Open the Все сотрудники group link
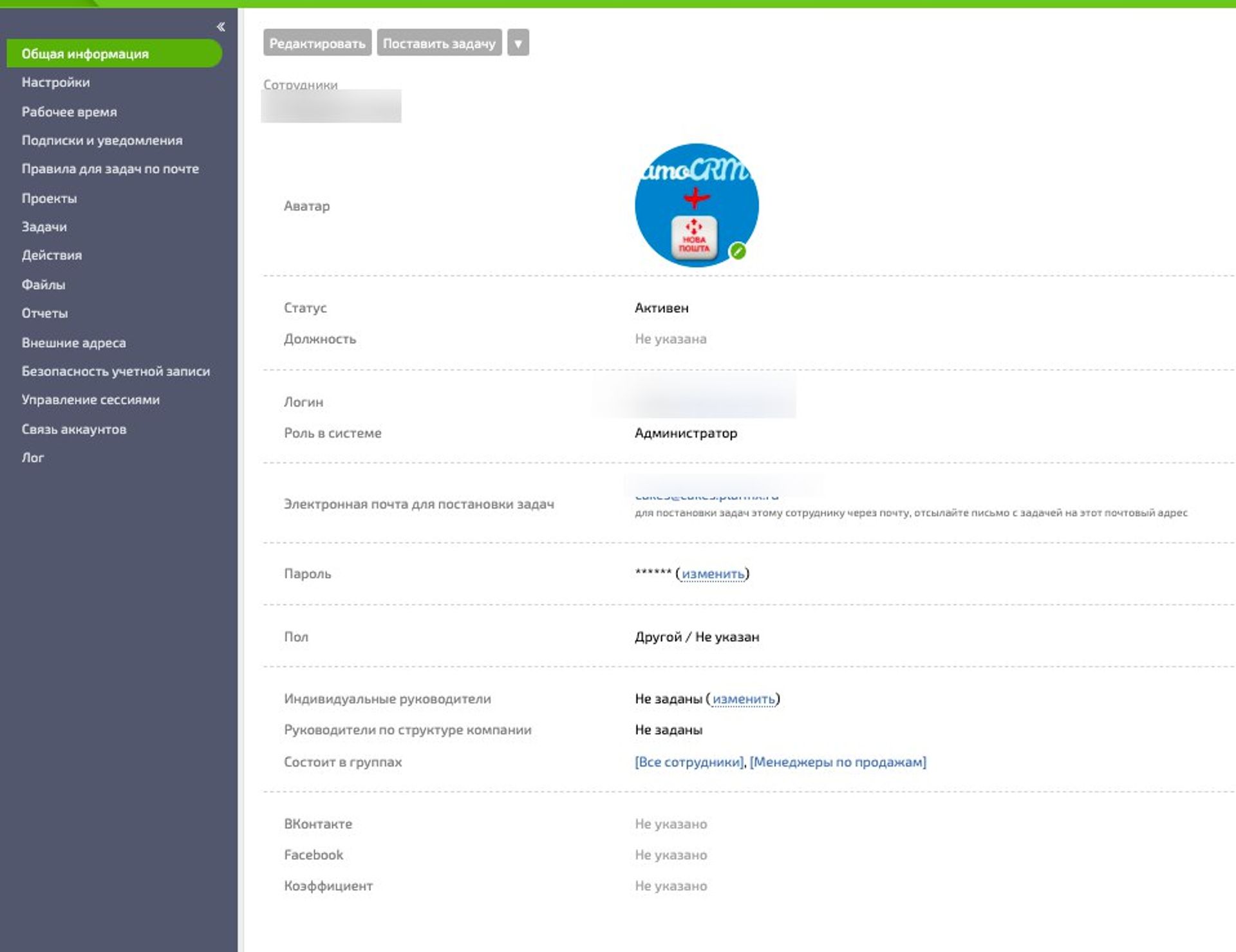This screenshot has height=952, width=1236. pos(689,762)
